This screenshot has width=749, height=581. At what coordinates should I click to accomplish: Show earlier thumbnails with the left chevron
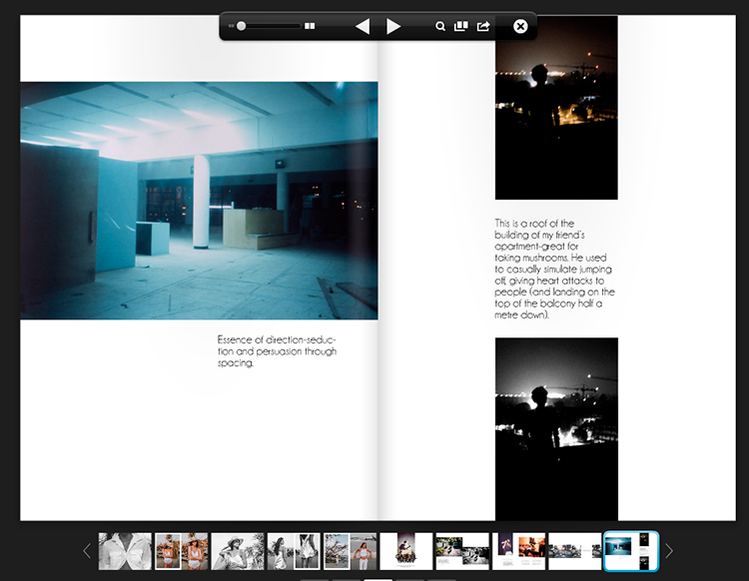pyautogui.click(x=86, y=551)
